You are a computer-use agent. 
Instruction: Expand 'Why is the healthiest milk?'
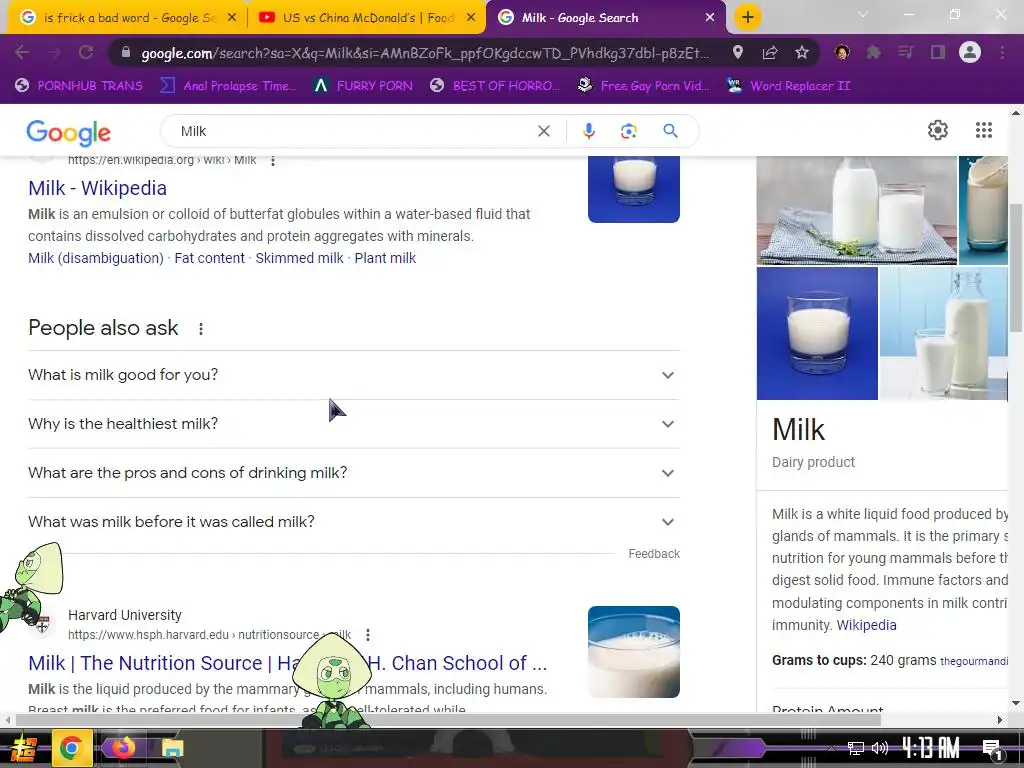pyautogui.click(x=354, y=424)
